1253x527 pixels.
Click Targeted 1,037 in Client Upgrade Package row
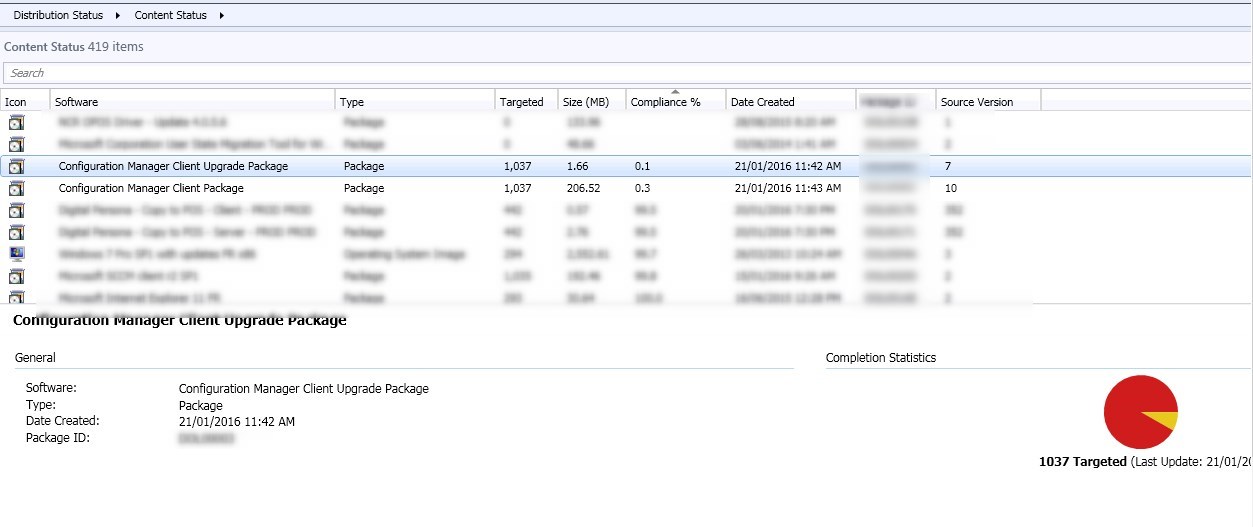[x=518, y=166]
